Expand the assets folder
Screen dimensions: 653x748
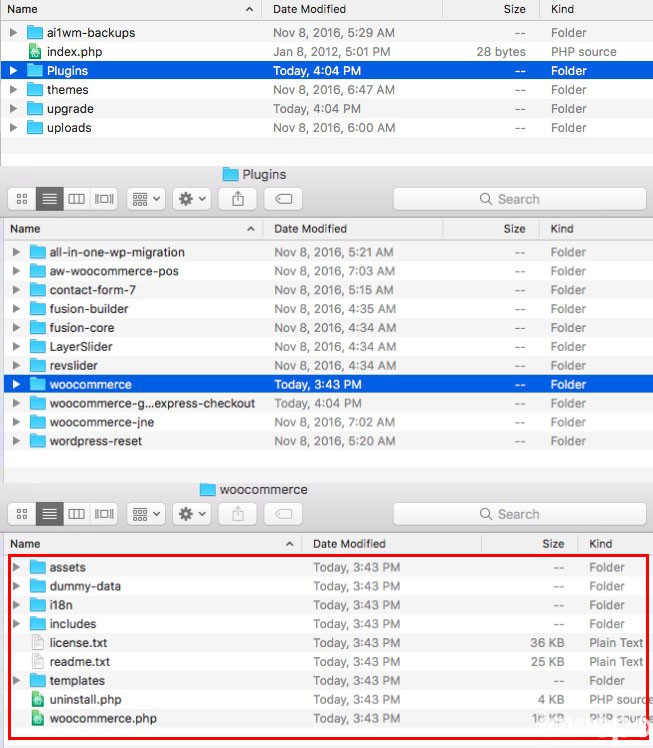(16, 567)
